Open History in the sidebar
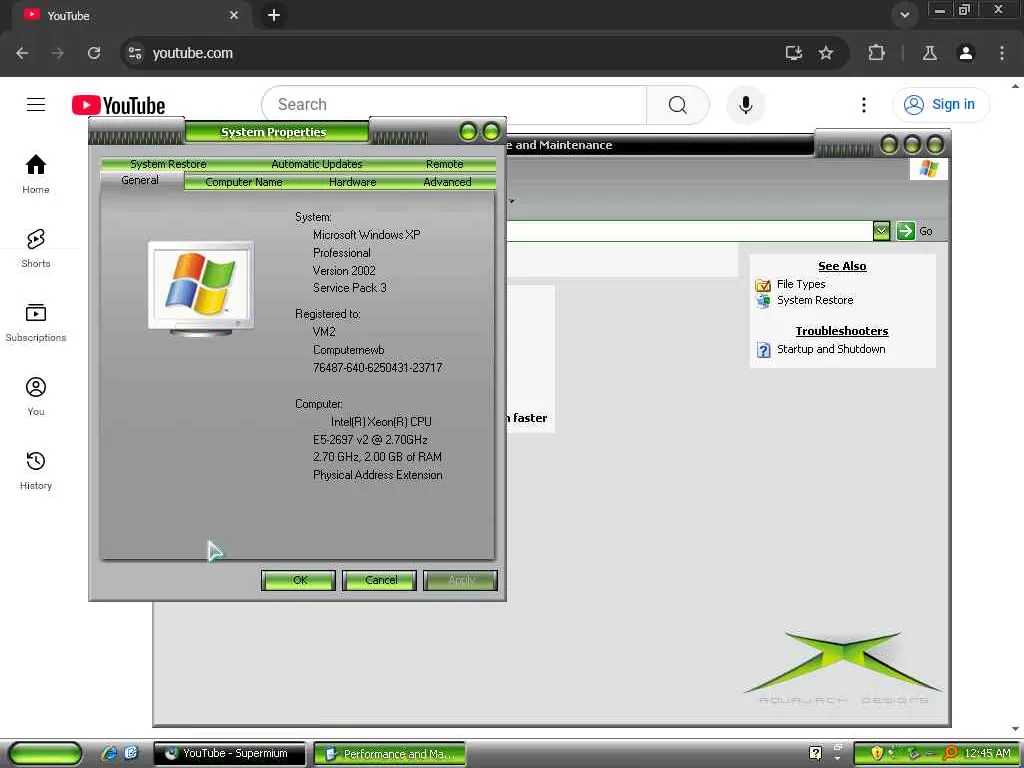1024x768 pixels. point(36,470)
